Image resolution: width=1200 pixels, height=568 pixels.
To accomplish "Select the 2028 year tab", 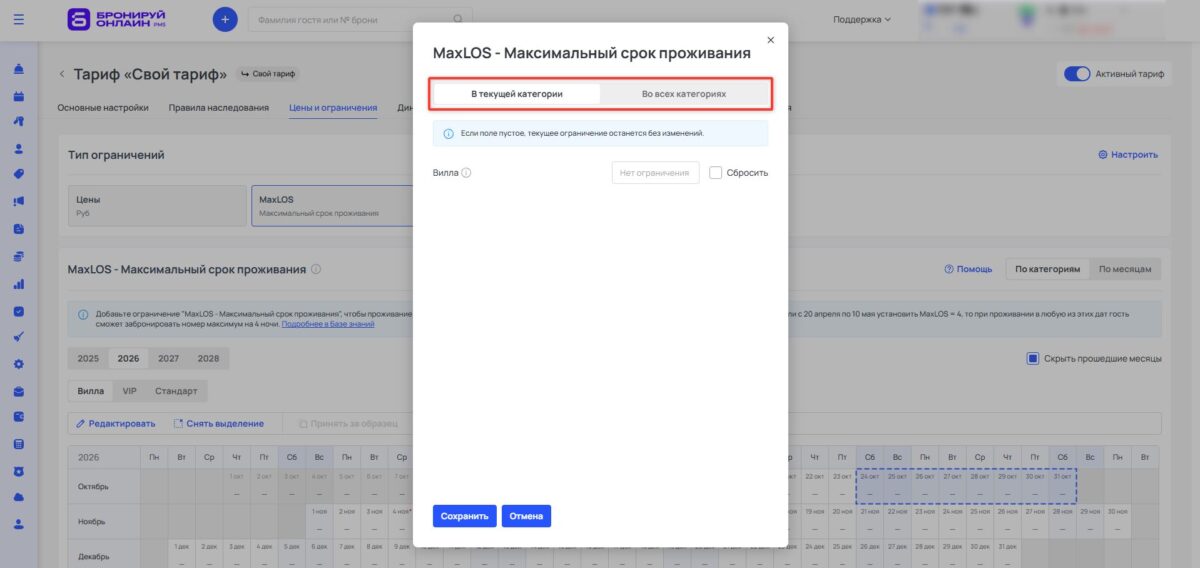I will click(x=208, y=358).
